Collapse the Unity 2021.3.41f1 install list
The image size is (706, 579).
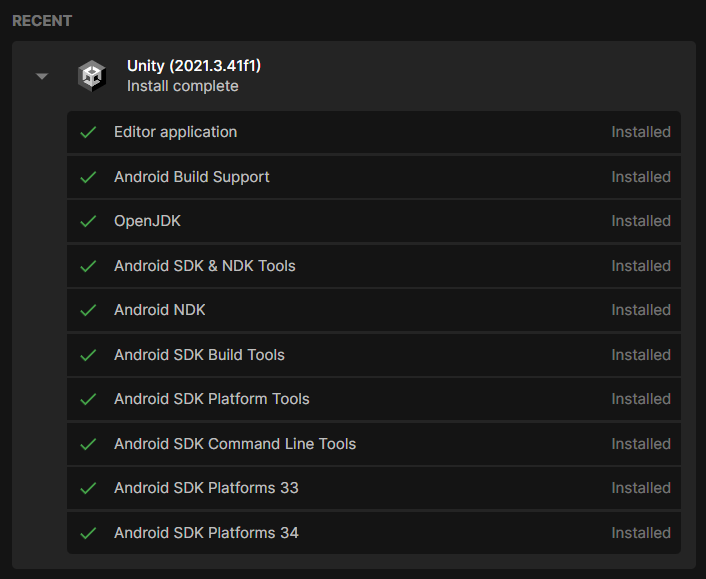coord(42,76)
